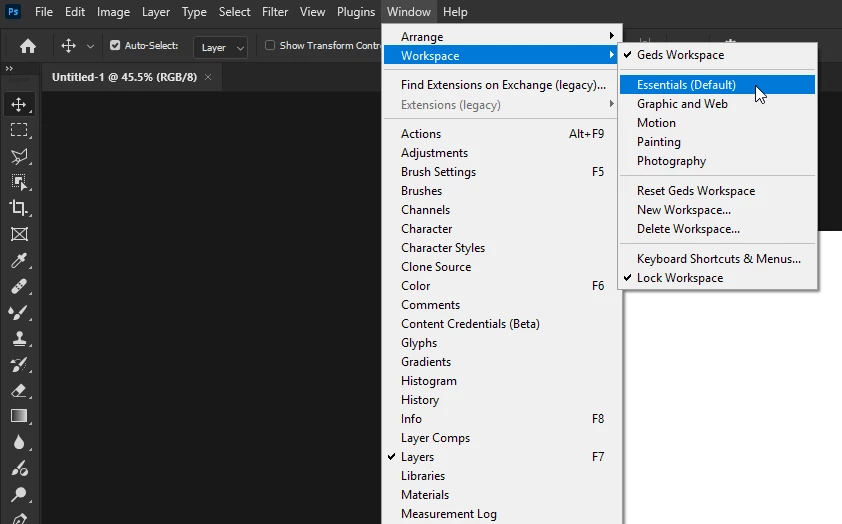The image size is (842, 524).
Task: Toggle Show Transform Controls checkbox
Action: (x=270, y=46)
